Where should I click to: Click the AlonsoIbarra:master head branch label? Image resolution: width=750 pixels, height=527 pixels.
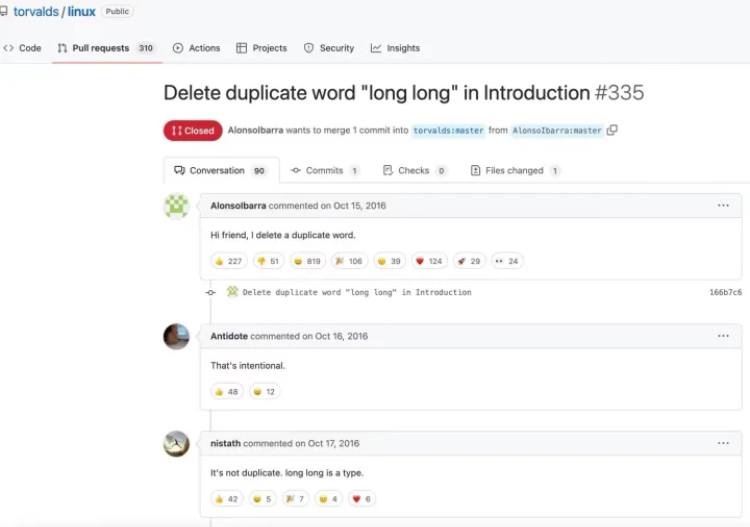(557, 131)
